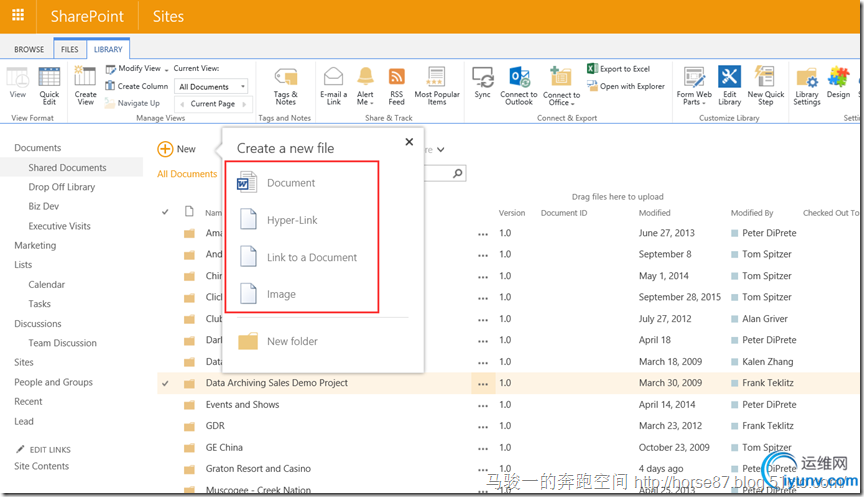Switch to the BROWSE ribbon tab
The width and height of the screenshot is (864, 497).
tap(29, 49)
